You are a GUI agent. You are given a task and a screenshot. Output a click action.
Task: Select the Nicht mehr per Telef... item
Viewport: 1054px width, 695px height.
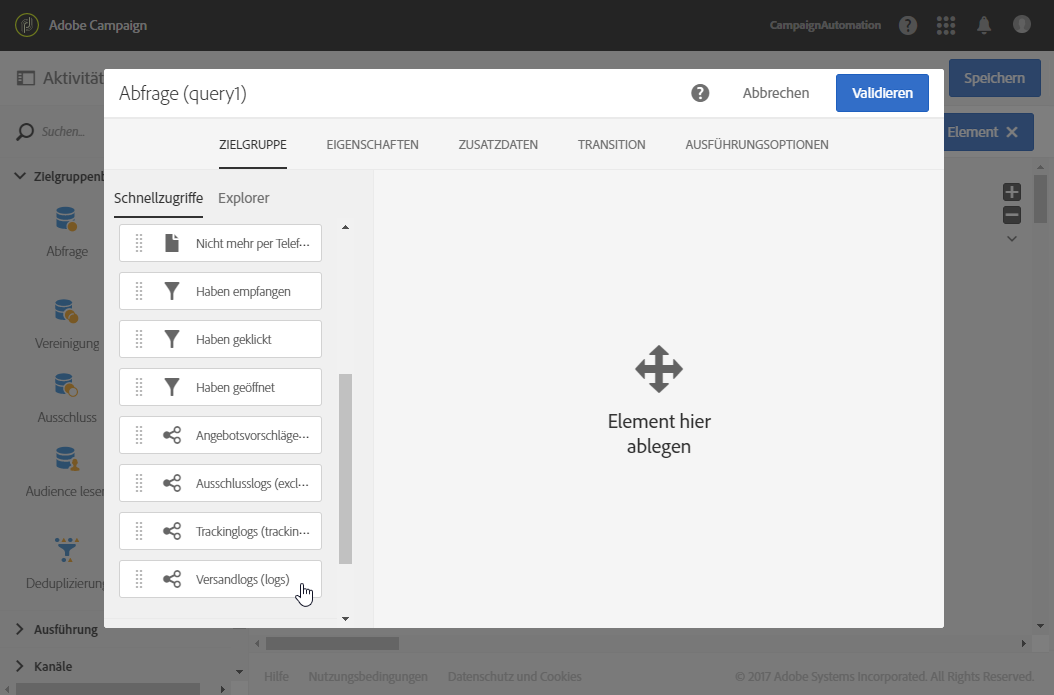220,243
